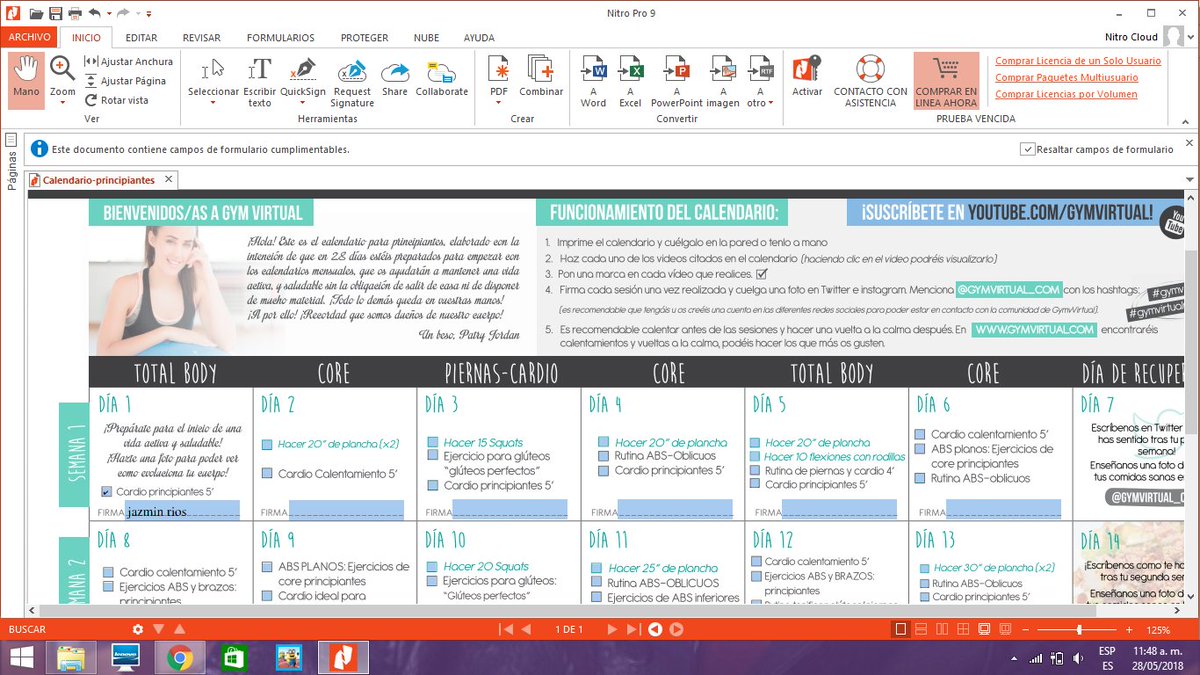The width and height of the screenshot is (1200, 675).
Task: Click Rotar vista to rotate view
Action: point(116,100)
